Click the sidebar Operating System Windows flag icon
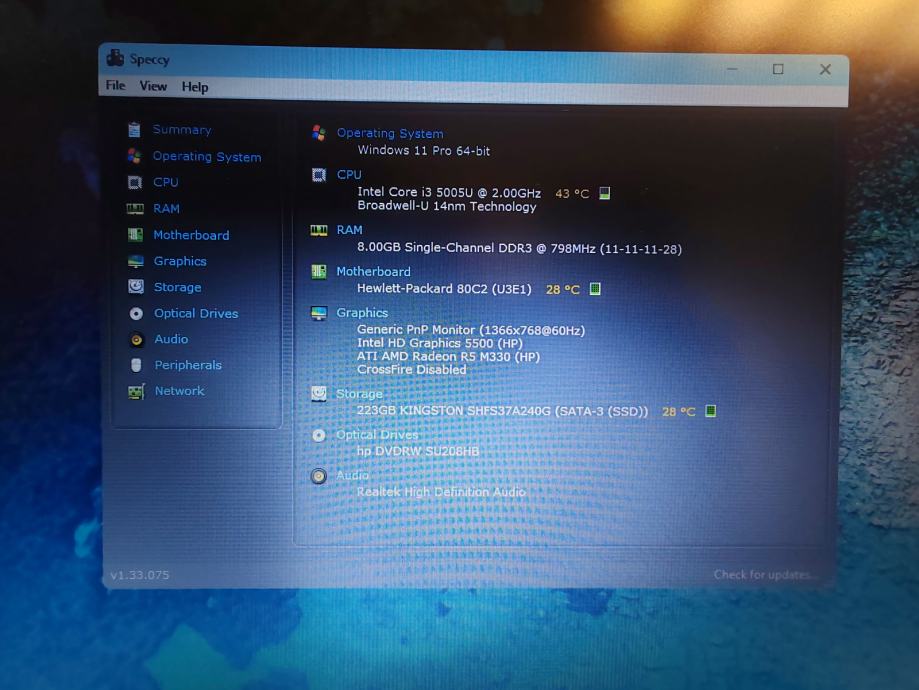The width and height of the screenshot is (919, 690). 134,156
